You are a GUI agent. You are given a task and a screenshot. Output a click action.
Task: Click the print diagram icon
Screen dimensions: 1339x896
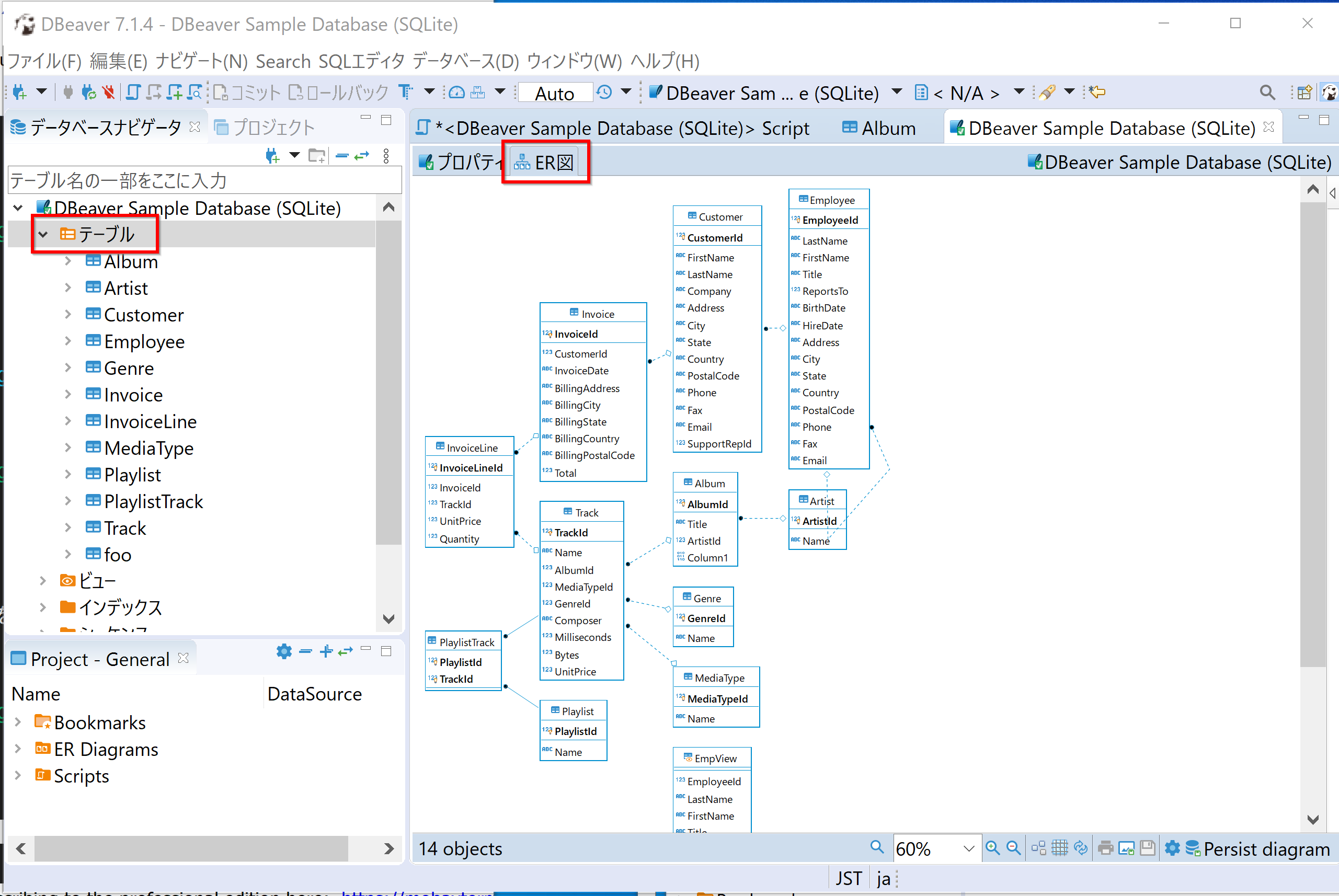(x=1106, y=848)
